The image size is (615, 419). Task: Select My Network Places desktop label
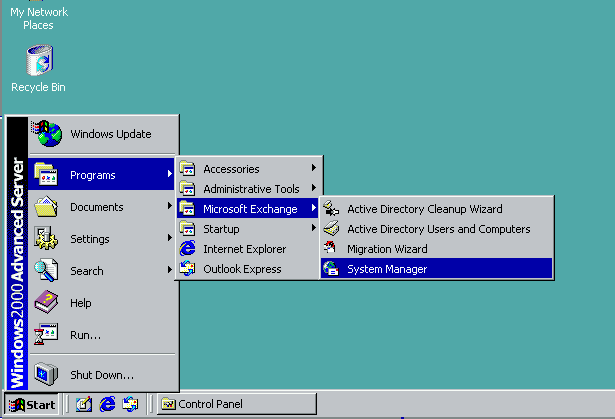pyautogui.click(x=39, y=18)
